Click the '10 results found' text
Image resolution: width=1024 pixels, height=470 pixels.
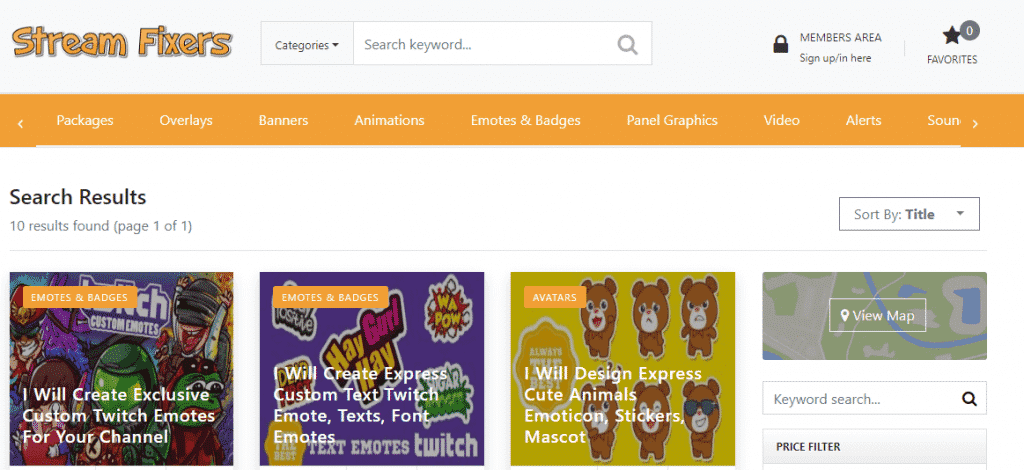pos(101,227)
